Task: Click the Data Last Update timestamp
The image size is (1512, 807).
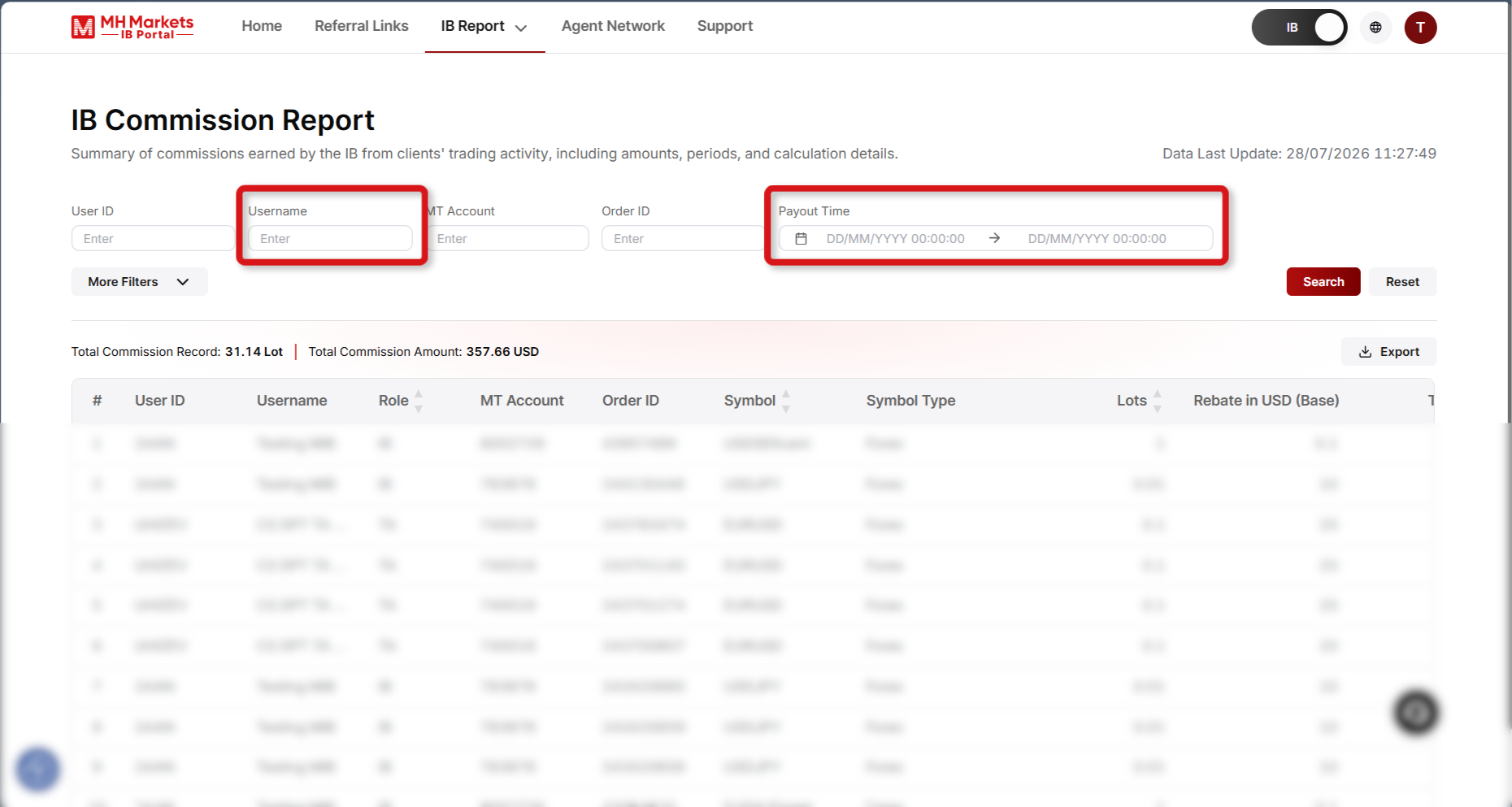Action: pos(1299,154)
